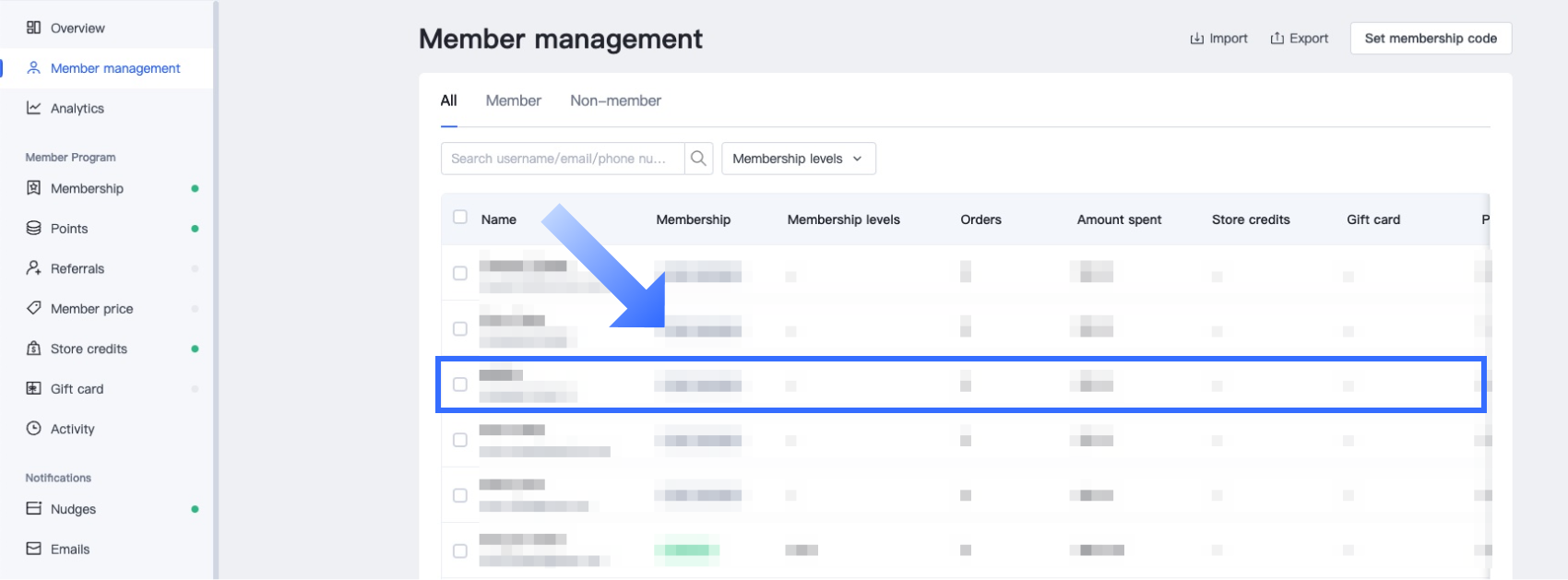
Task: Switch to the Member tab
Action: pyautogui.click(x=513, y=101)
